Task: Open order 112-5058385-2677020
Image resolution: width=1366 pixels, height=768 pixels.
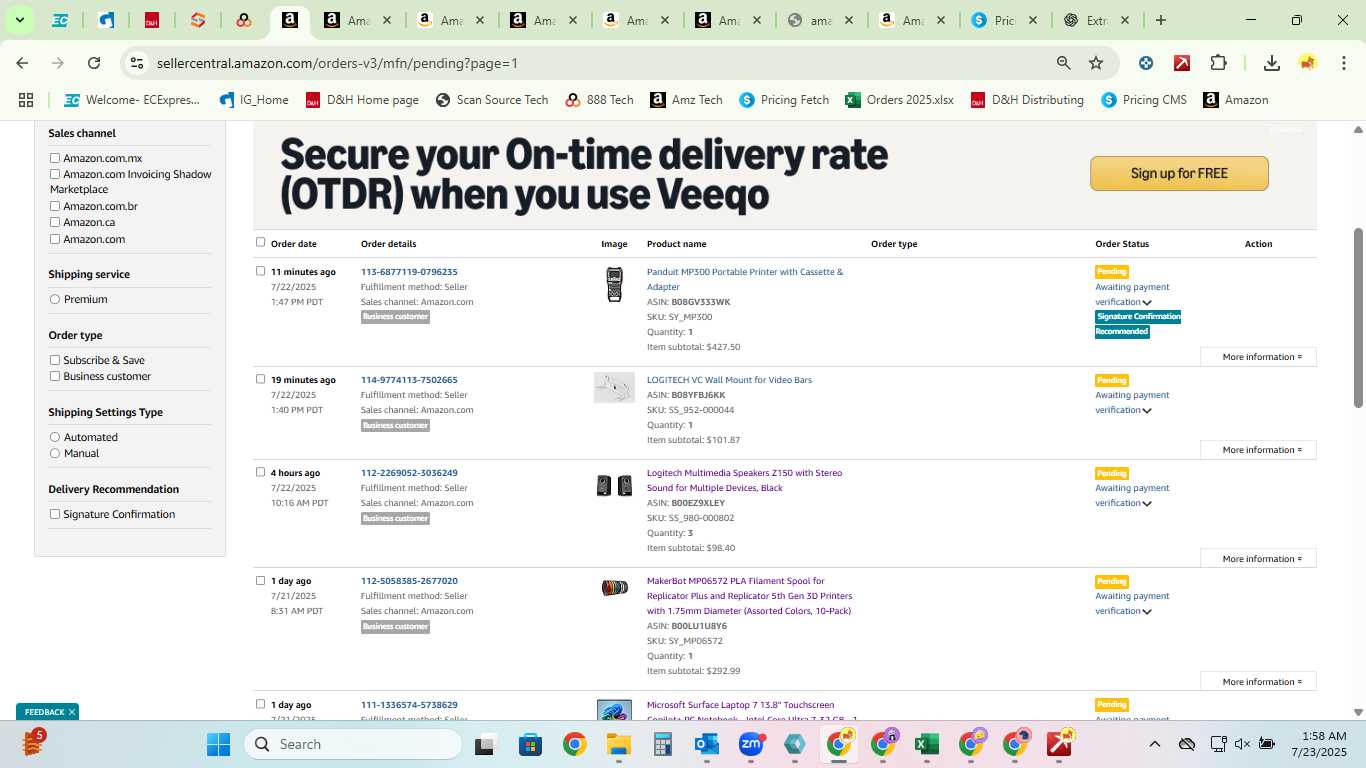Action: [x=409, y=581]
